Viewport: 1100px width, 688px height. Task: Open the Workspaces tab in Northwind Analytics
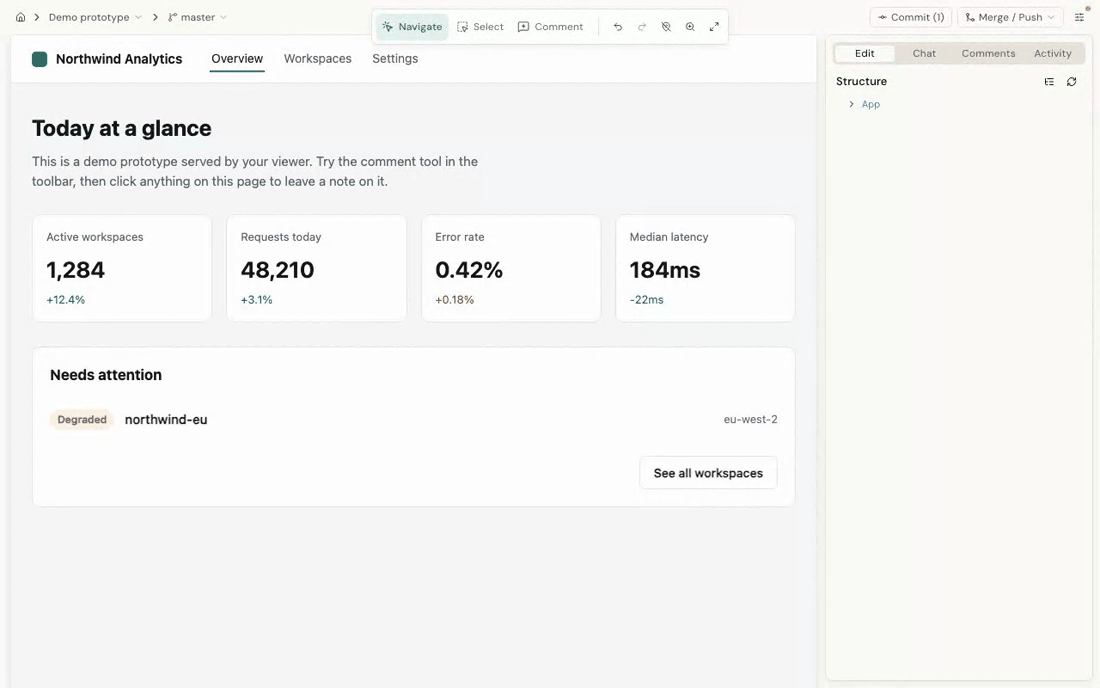pyautogui.click(x=318, y=59)
